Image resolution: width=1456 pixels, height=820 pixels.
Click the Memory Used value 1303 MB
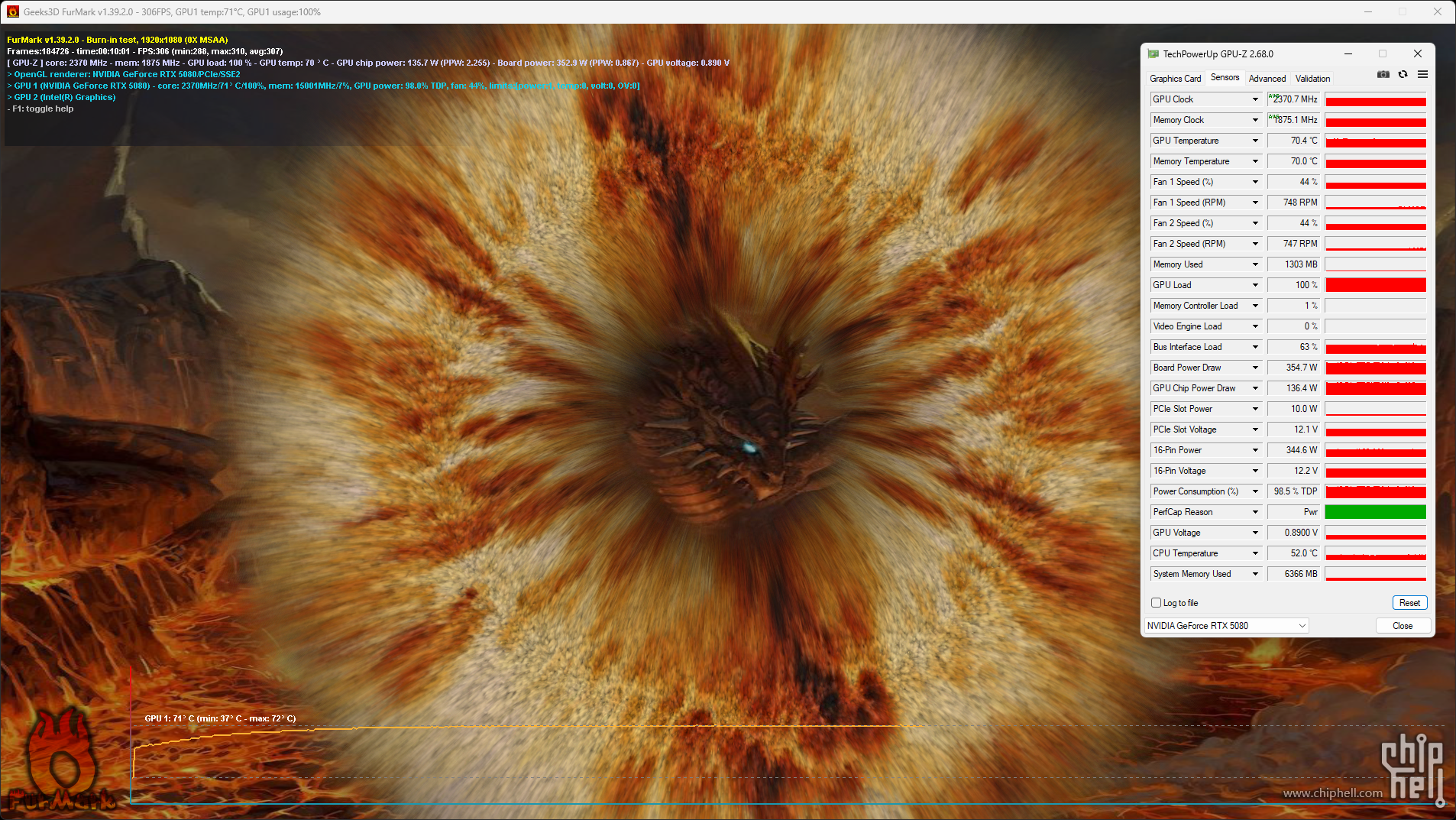[1294, 264]
